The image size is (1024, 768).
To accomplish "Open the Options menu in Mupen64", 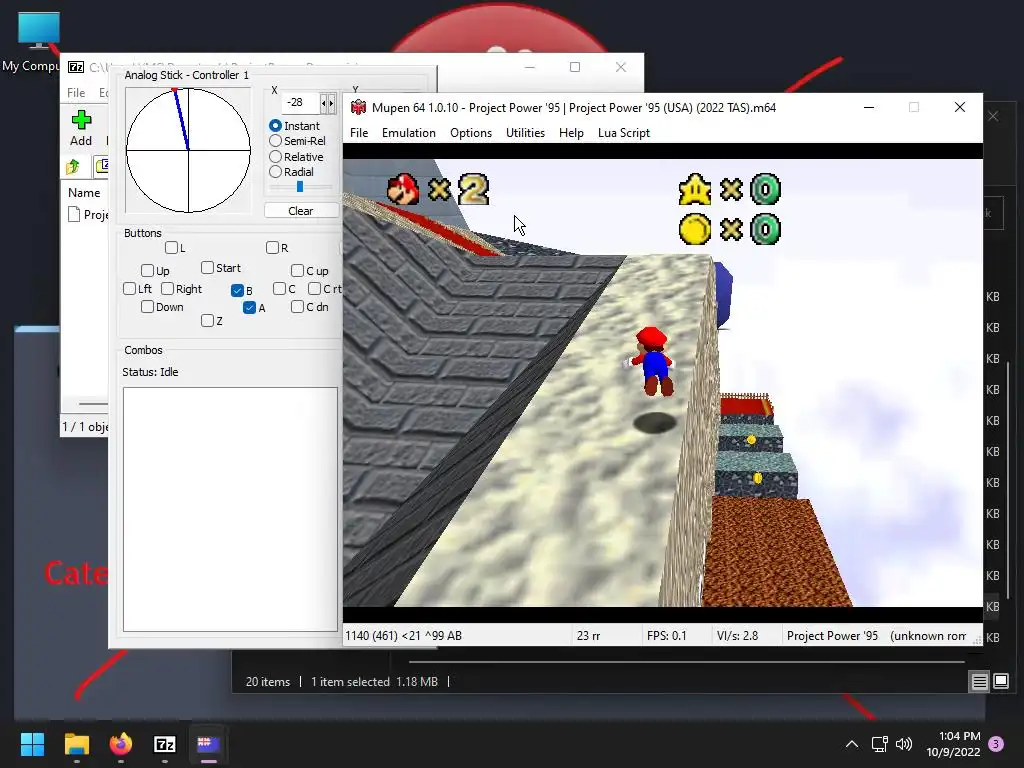I will 471,133.
